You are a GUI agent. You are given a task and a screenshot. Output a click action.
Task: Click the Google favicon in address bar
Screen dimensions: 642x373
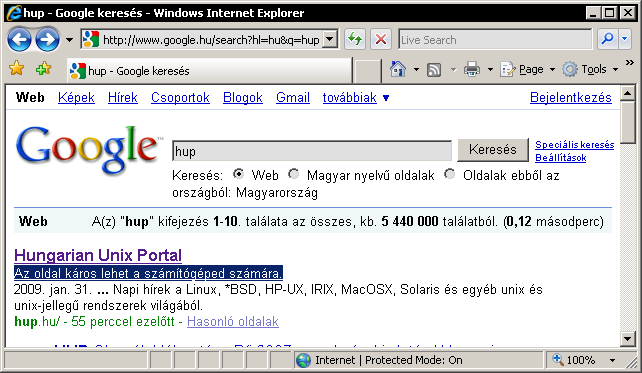click(x=90, y=40)
